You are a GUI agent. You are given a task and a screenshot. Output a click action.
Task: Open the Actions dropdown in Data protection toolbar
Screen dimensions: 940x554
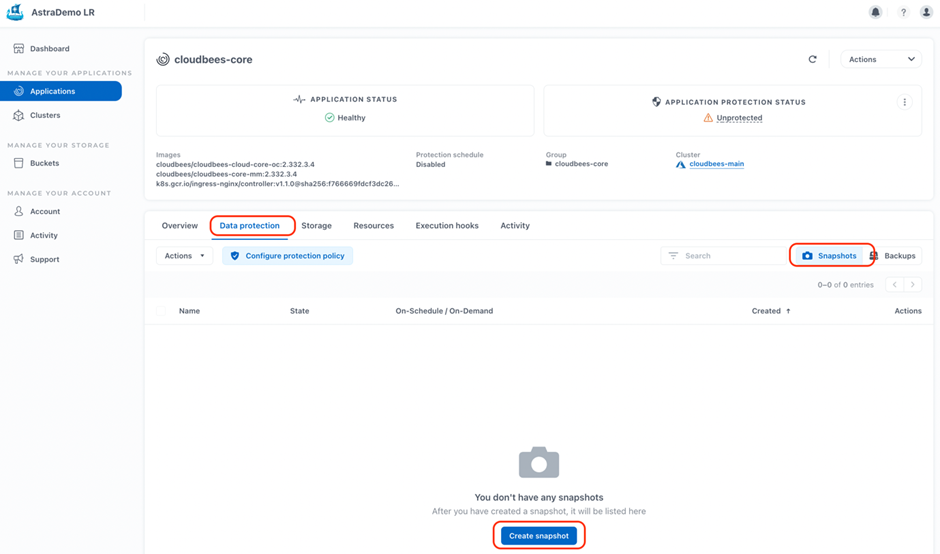pyautogui.click(x=184, y=256)
